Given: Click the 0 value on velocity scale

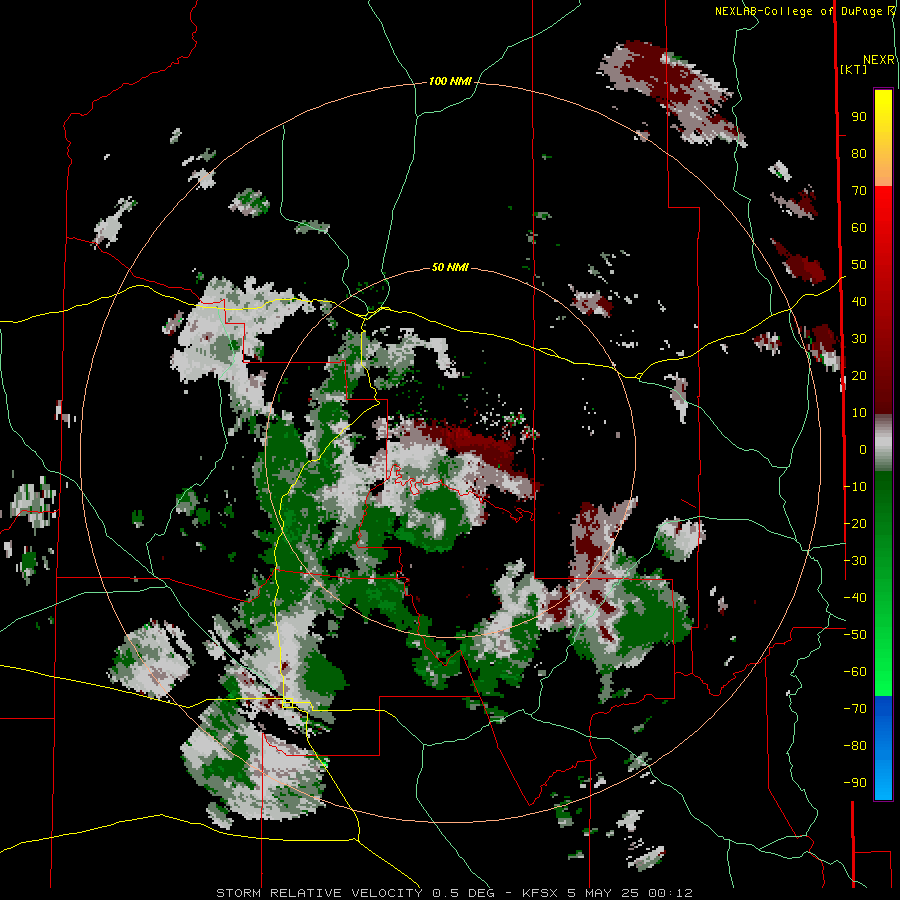Looking at the screenshot, I should point(863,449).
